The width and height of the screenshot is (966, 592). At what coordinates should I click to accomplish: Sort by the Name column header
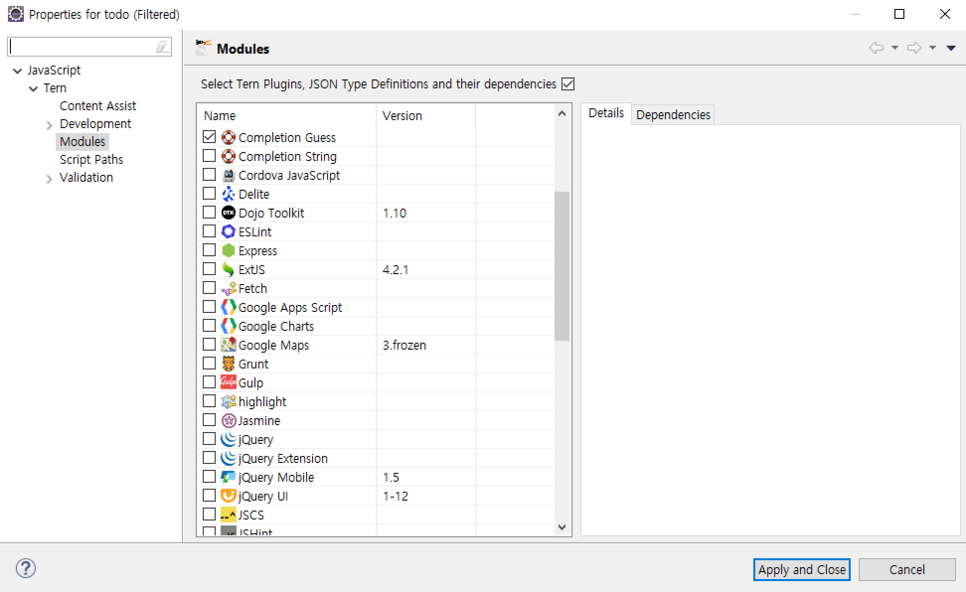286,116
